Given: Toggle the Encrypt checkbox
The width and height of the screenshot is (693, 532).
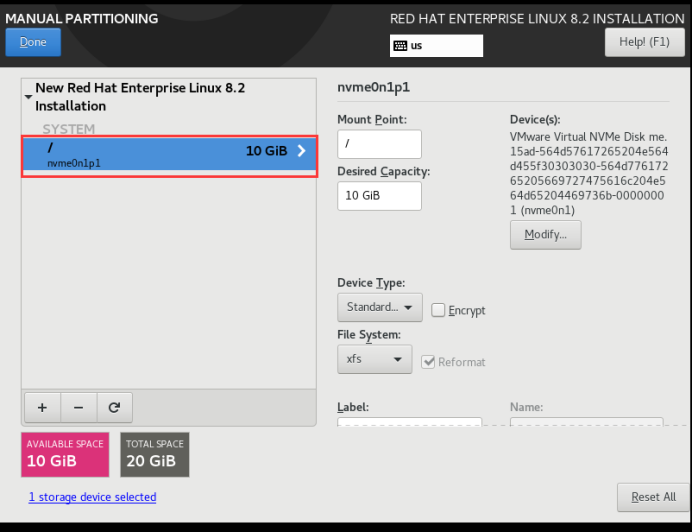Looking at the screenshot, I should pos(438,310).
